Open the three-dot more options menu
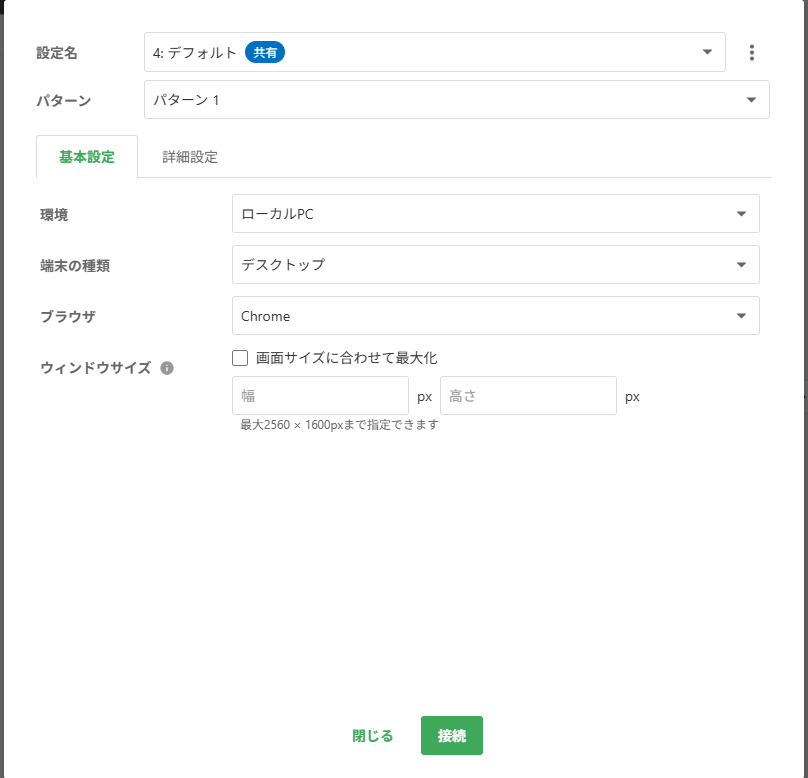Image resolution: width=808 pixels, height=778 pixels. [751, 53]
